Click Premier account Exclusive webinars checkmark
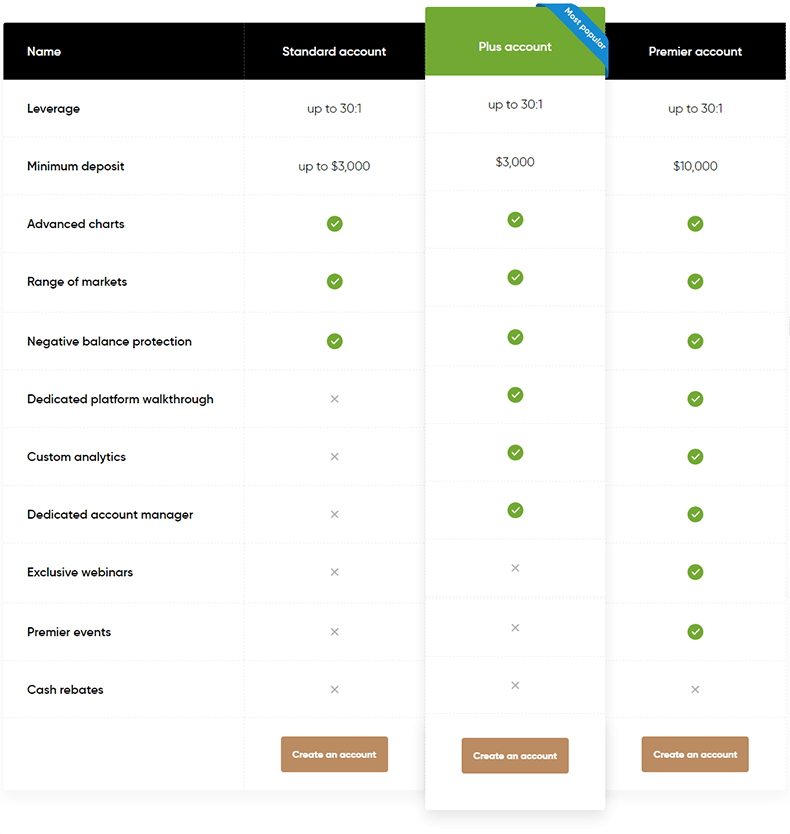 point(695,572)
